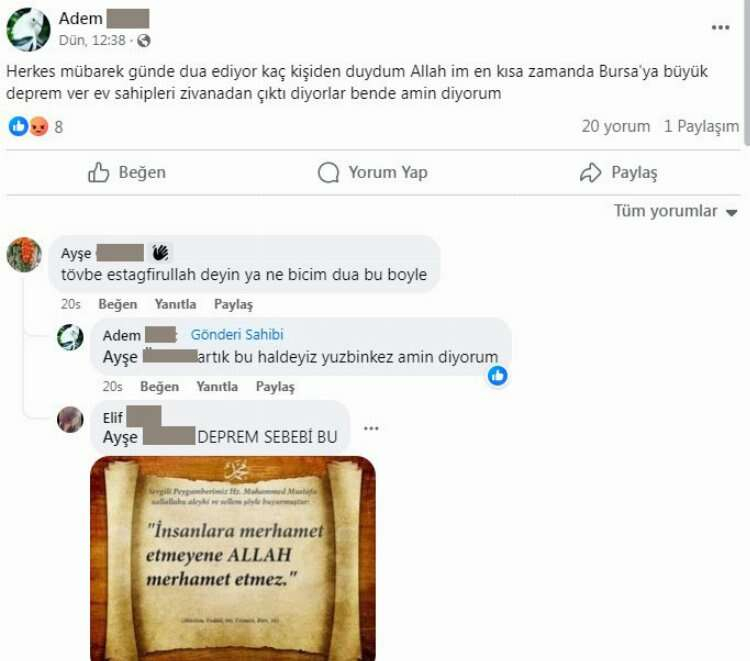Open Ayşe's commenter avatar
This screenshot has width=750, height=661.
(24, 254)
